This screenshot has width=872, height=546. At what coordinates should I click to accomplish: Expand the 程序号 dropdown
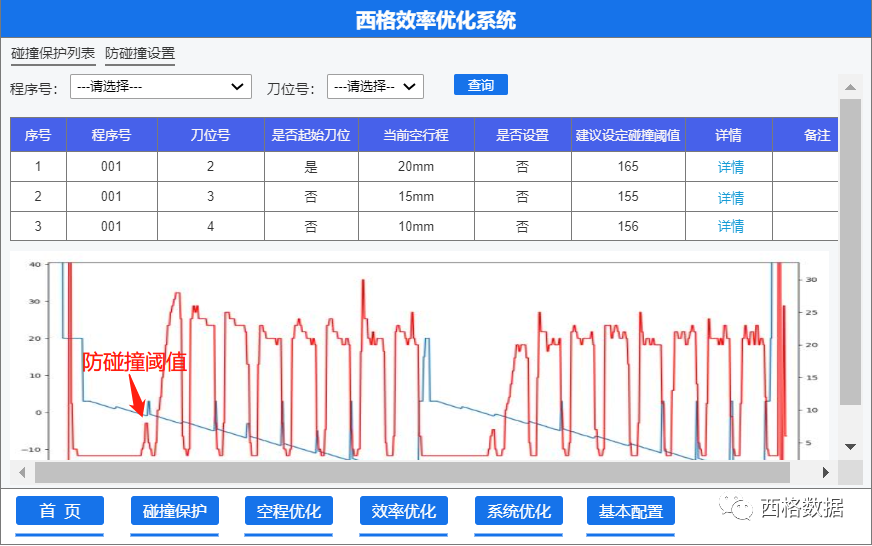pyautogui.click(x=161, y=87)
